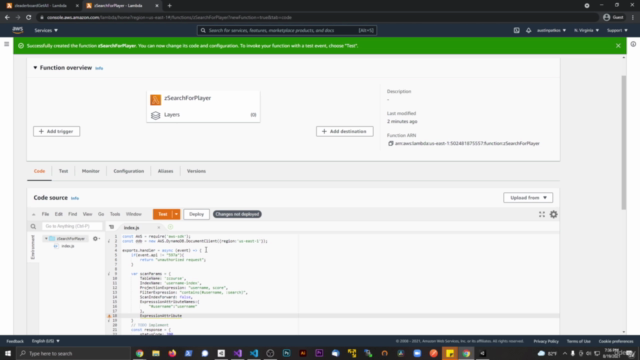Open the N. Virginia region selector
Screen dimensions: 640x360
click(587, 30)
